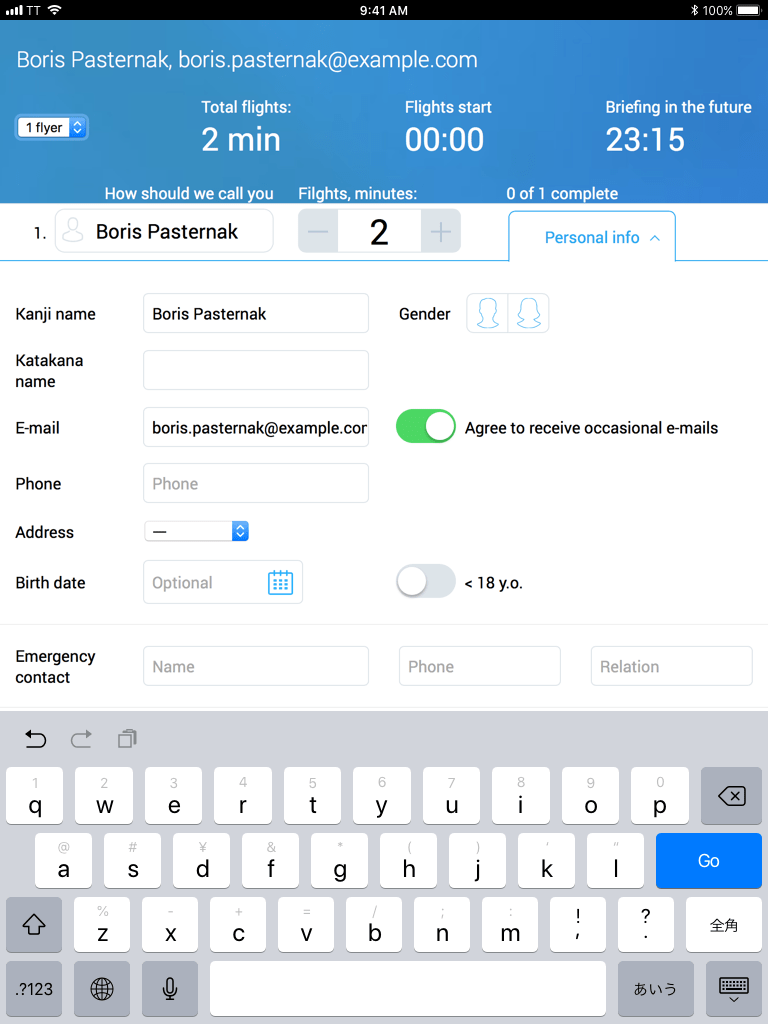Image resolution: width=768 pixels, height=1024 pixels.
Task: Hide the keyboard with dismiss key
Action: pyautogui.click(x=734, y=989)
